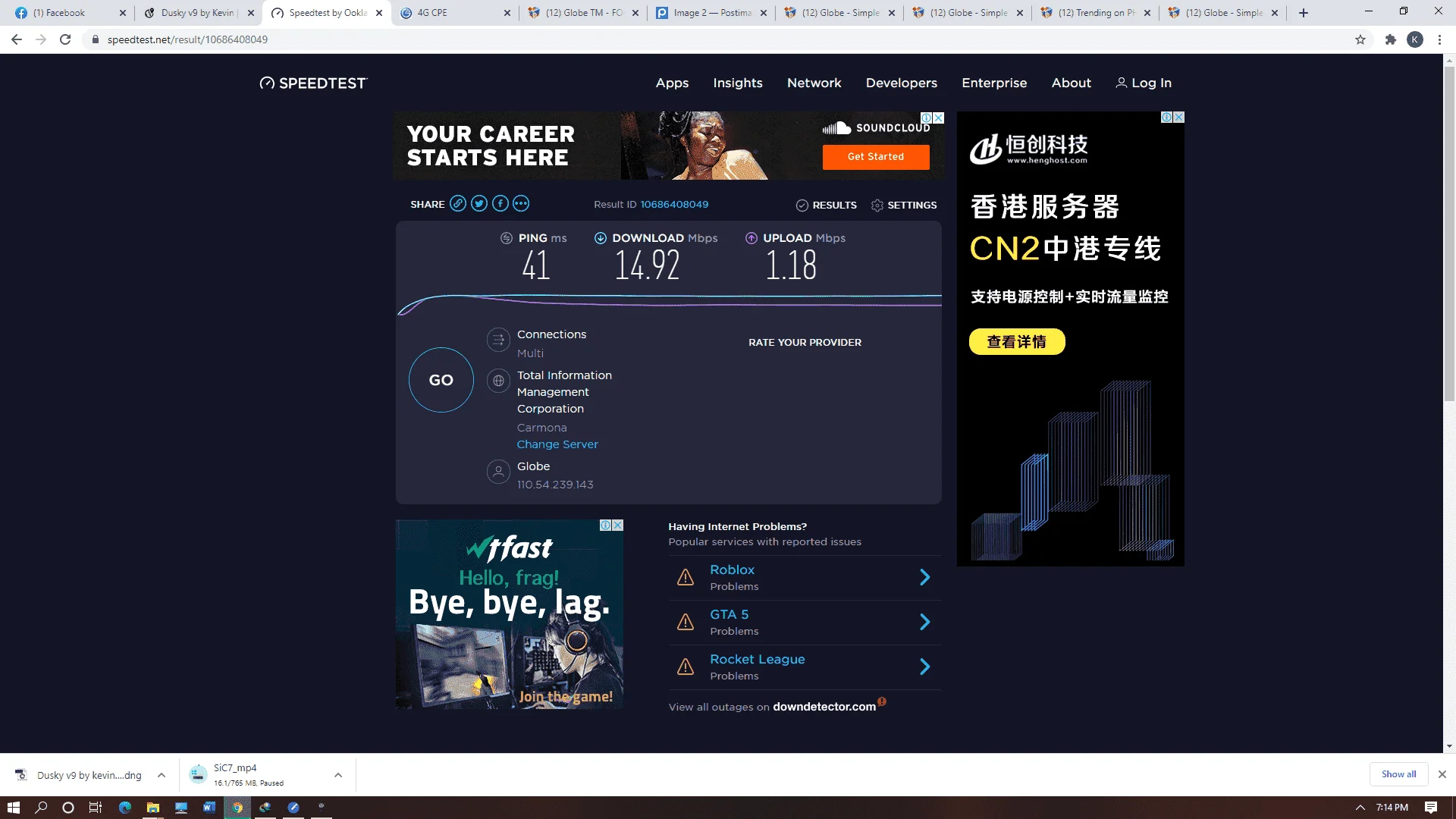This screenshot has height=819, width=1456.
Task: Visit downdetector.com link
Action: click(824, 707)
